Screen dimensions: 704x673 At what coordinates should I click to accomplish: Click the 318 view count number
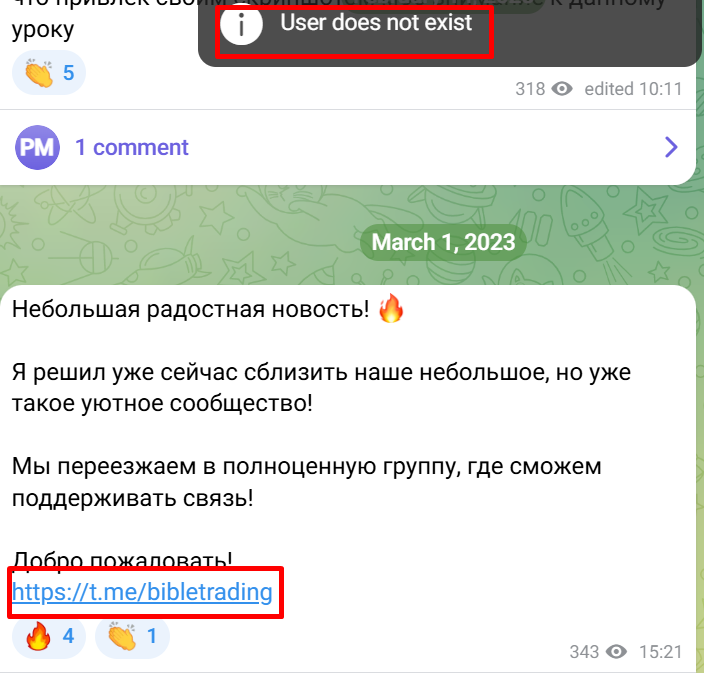click(530, 89)
